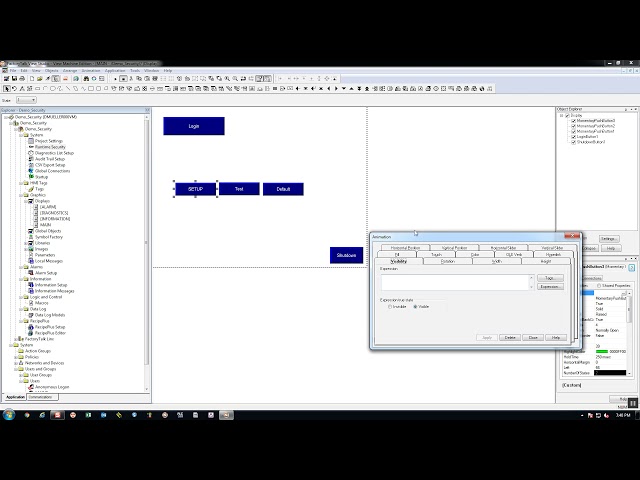Select the Visible radio button
Image resolution: width=640 pixels, height=480 pixels.
(x=416, y=307)
